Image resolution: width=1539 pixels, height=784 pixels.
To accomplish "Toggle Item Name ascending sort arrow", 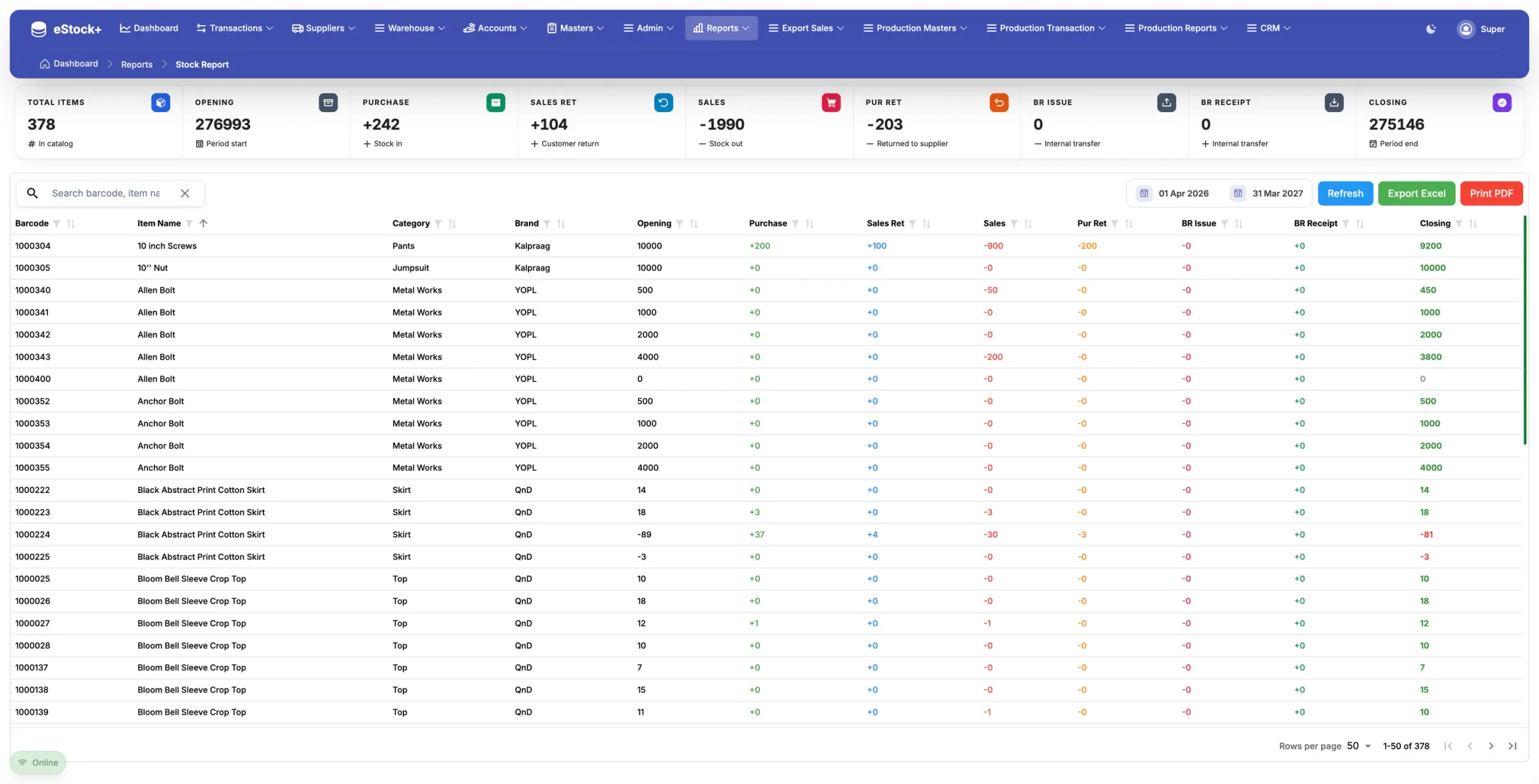I will click(x=203, y=224).
